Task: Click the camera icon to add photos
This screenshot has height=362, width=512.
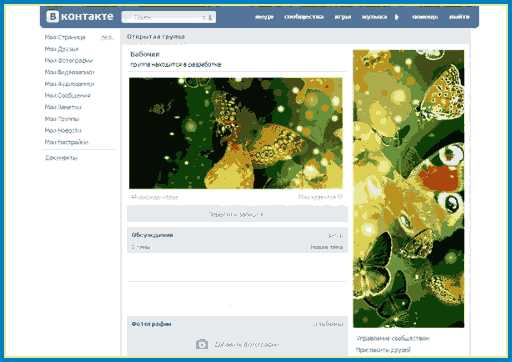Action: pyautogui.click(x=202, y=344)
